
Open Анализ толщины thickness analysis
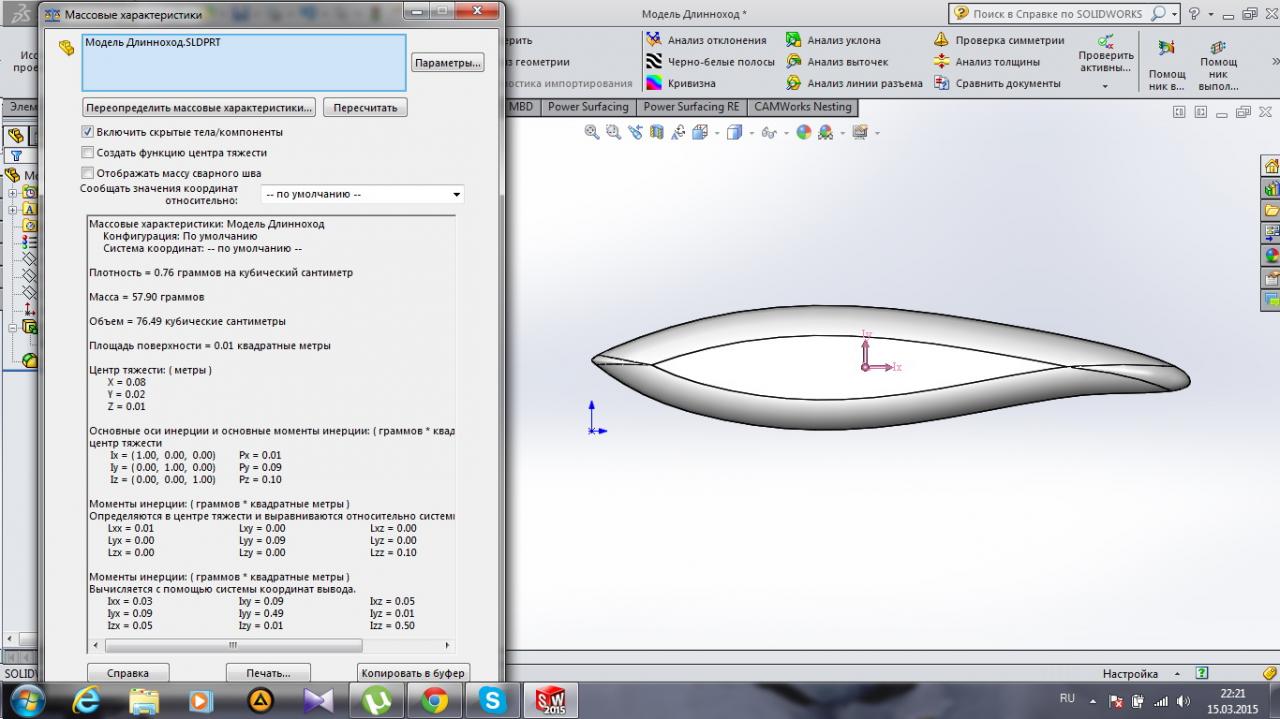(941, 62)
